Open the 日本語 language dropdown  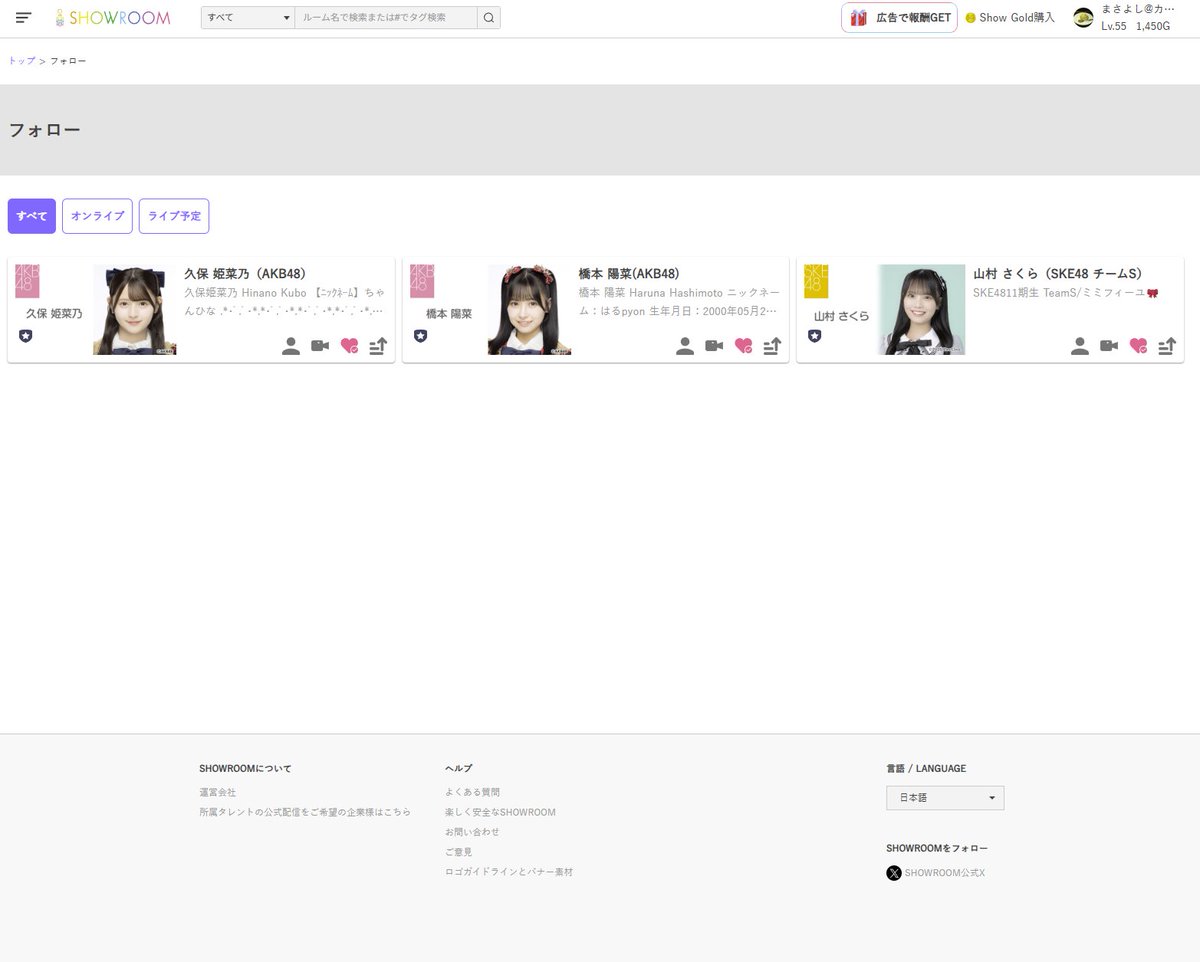pyautogui.click(x=945, y=798)
